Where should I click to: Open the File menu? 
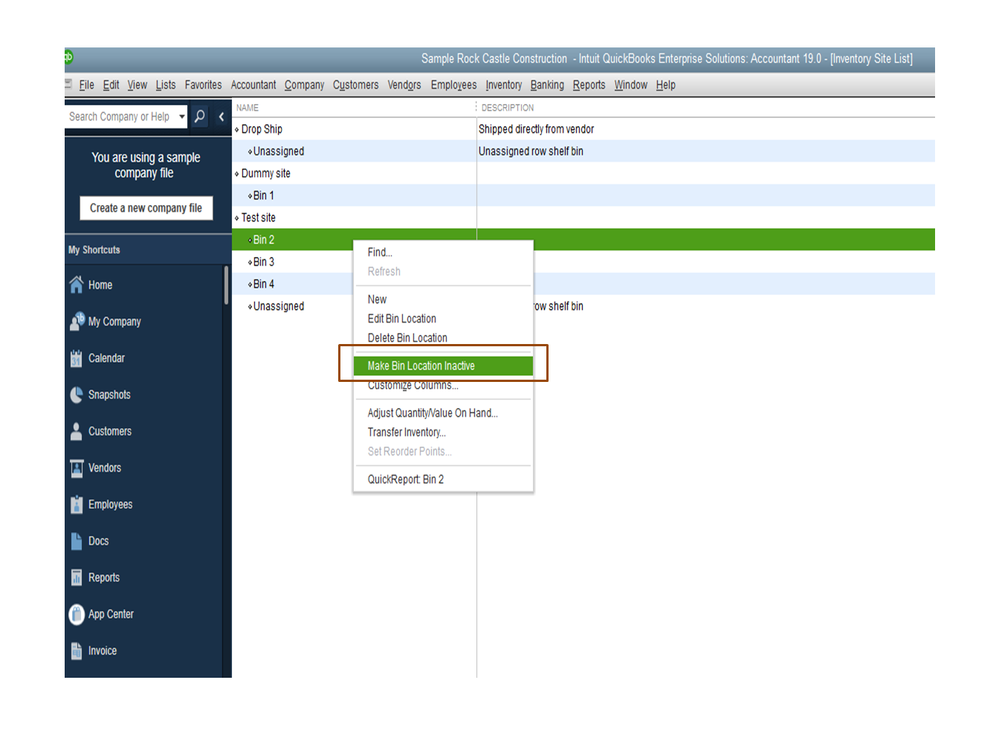[x=87, y=85]
